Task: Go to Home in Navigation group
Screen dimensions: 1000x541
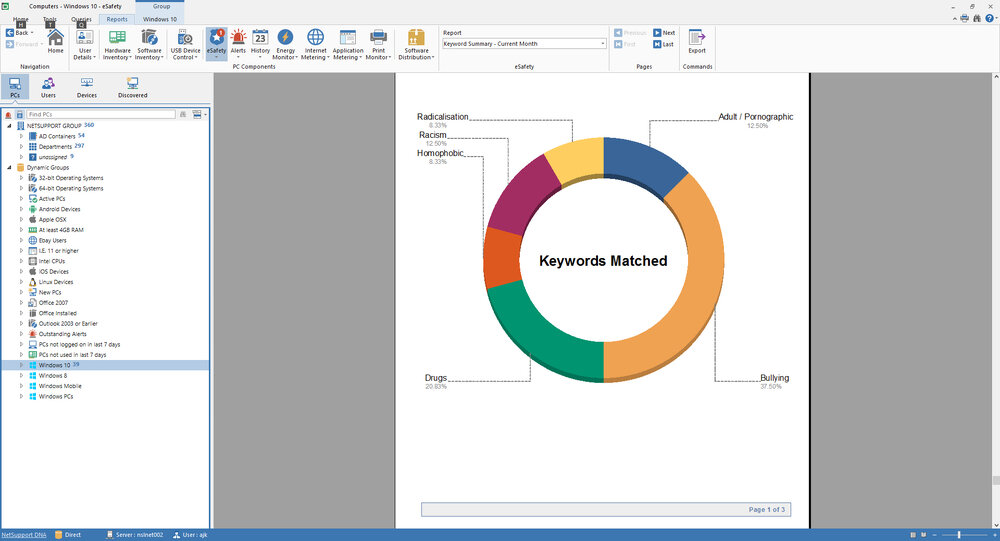Action: 55,42
